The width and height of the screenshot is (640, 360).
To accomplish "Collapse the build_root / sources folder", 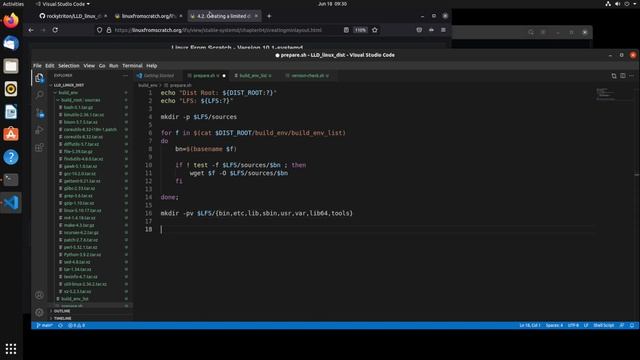I will 80,100.
